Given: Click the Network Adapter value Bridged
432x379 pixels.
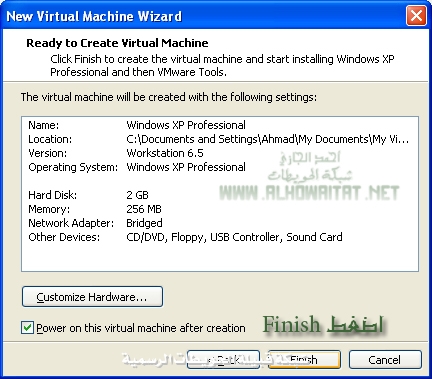Looking at the screenshot, I should [x=144, y=223].
